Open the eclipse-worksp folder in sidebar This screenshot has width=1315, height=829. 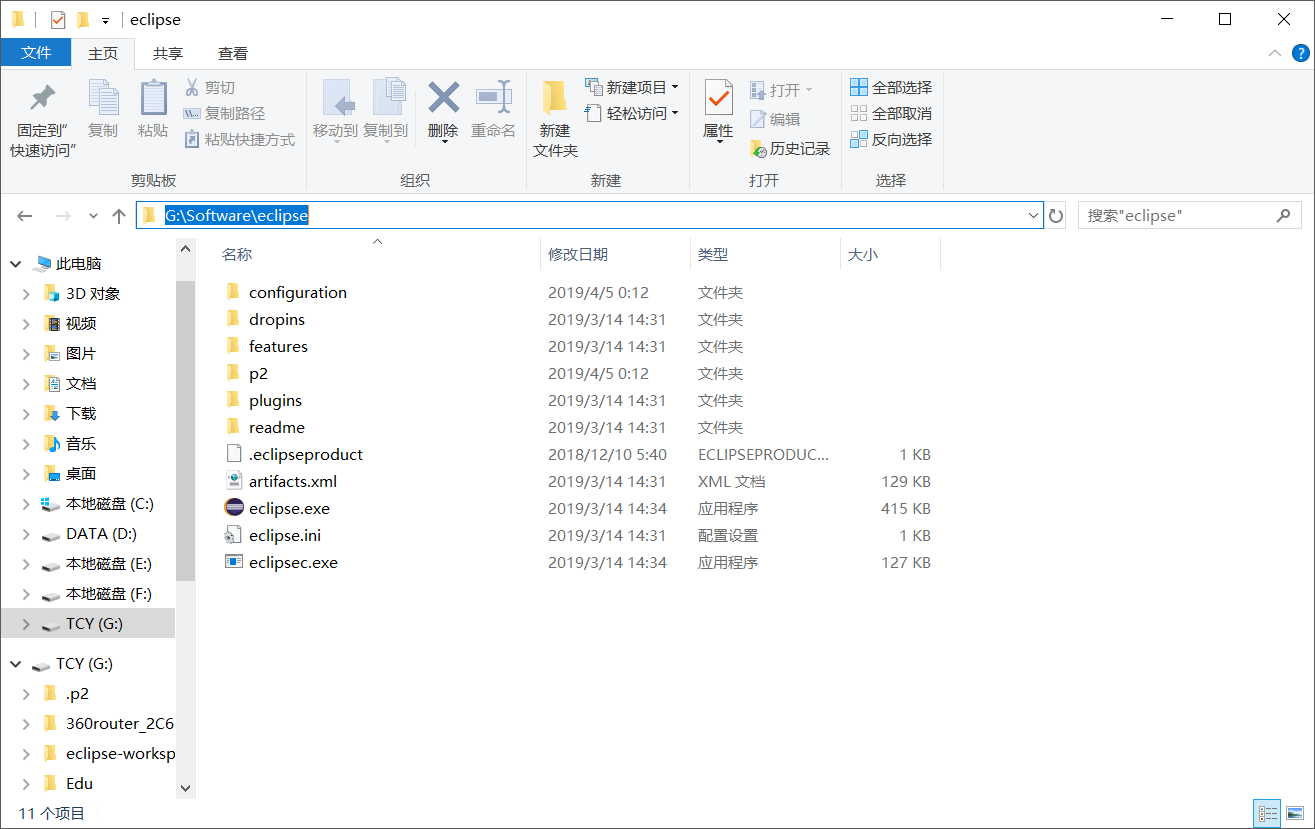pos(119,753)
